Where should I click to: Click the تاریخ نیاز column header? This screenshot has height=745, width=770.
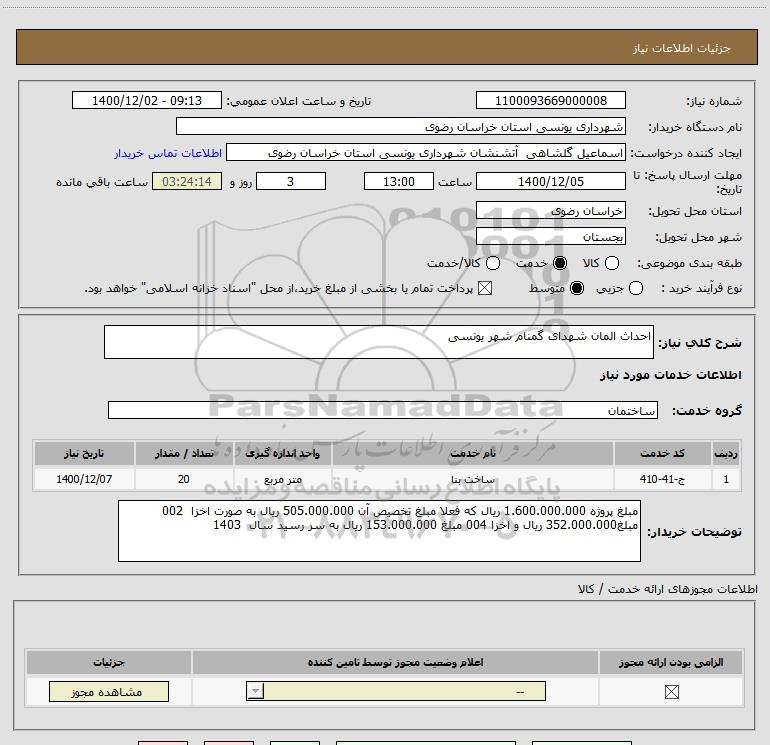pos(84,453)
